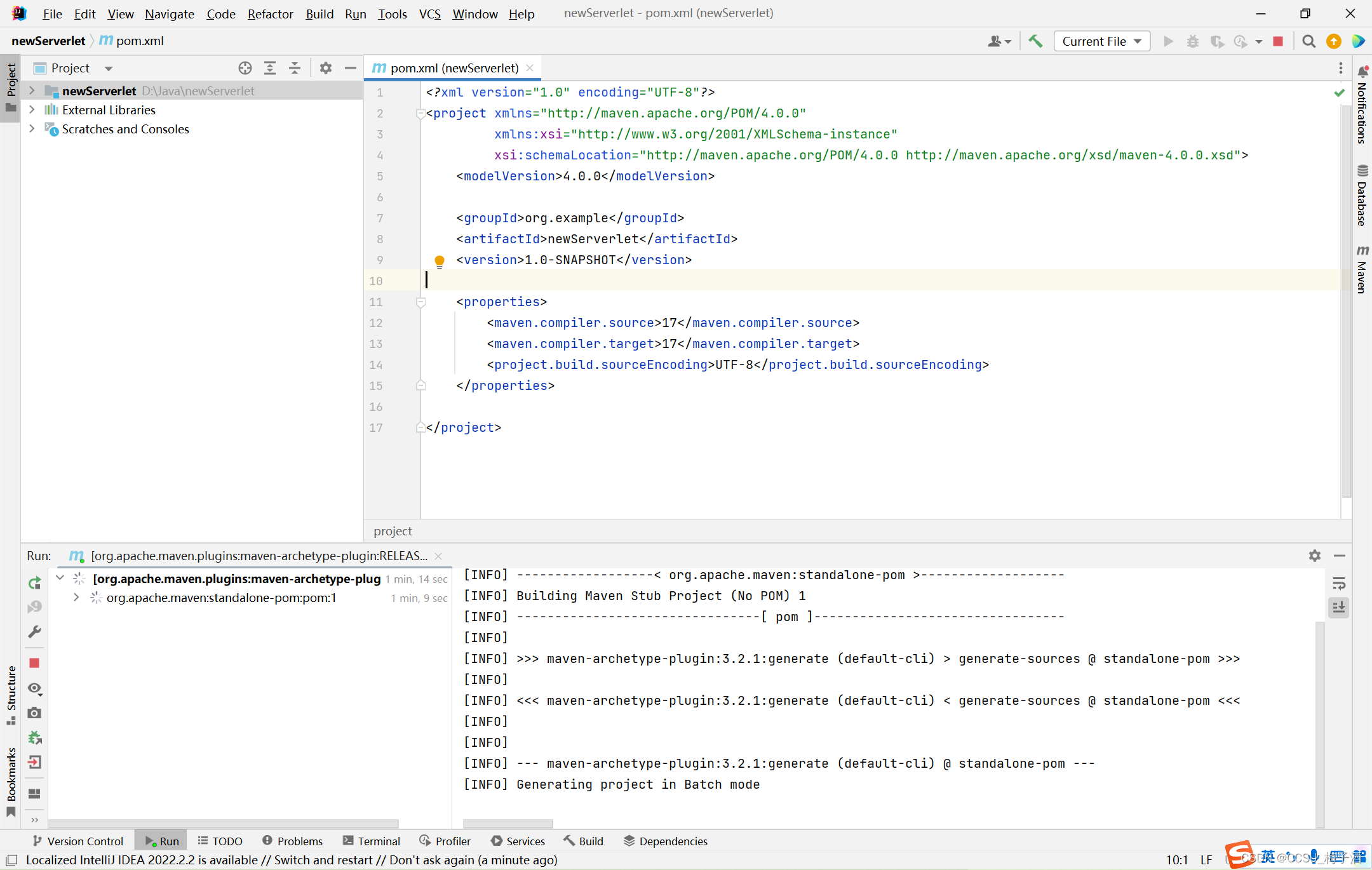The width and height of the screenshot is (1372, 870).
Task: Click Select Opened File target icon
Action: tap(245, 68)
